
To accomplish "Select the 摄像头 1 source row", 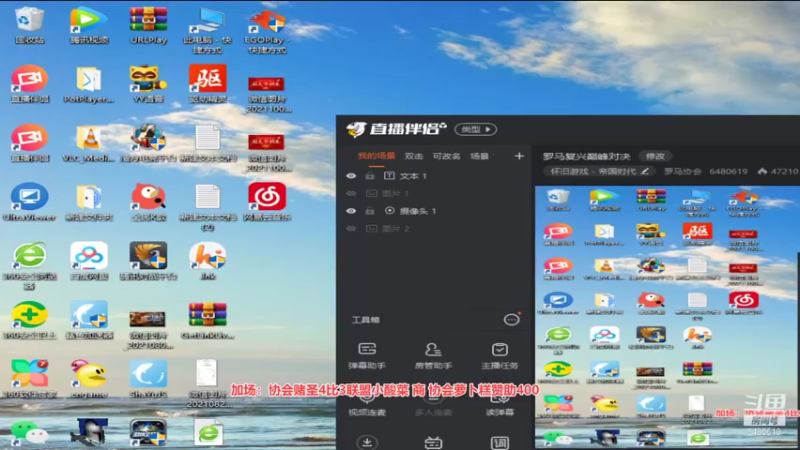I will (435, 211).
